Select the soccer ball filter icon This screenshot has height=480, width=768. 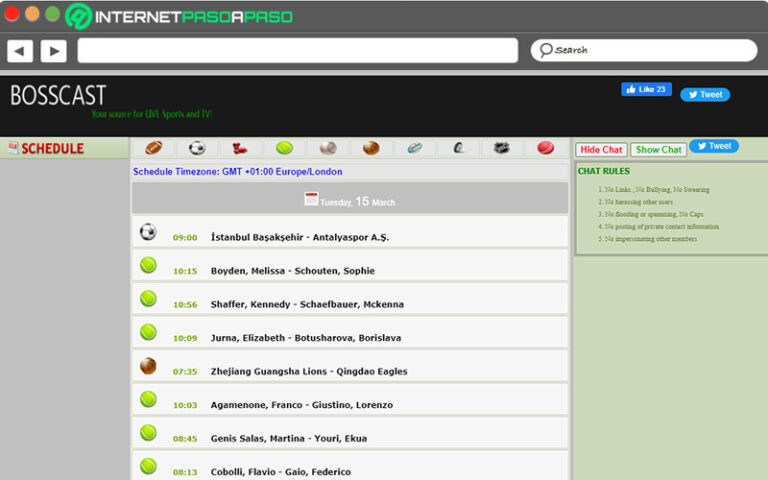(x=197, y=147)
